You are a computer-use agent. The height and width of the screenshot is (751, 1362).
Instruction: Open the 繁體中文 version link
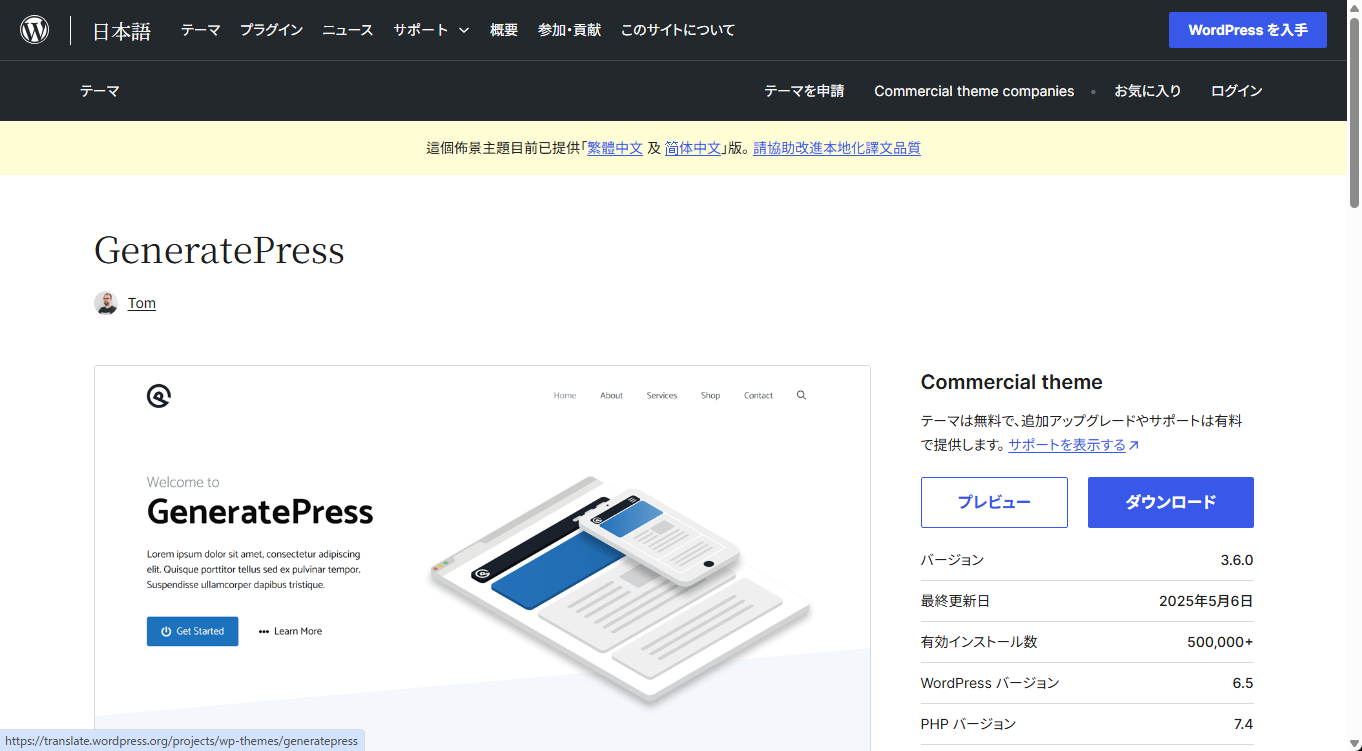coord(615,148)
